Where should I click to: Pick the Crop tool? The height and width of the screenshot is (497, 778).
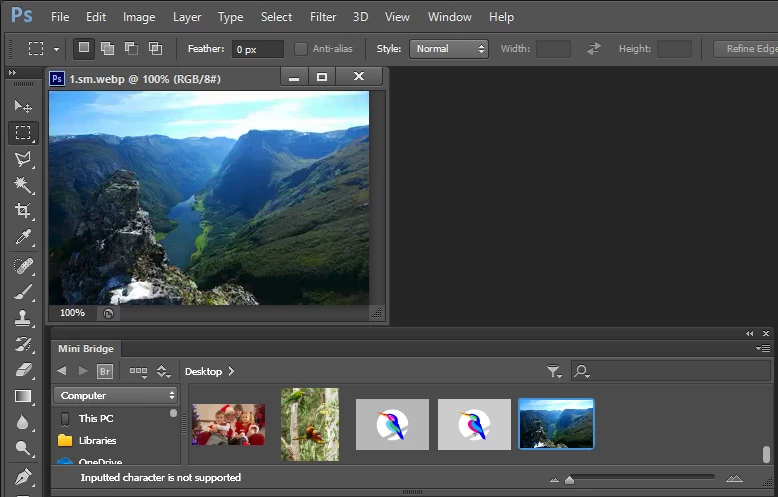(x=23, y=211)
